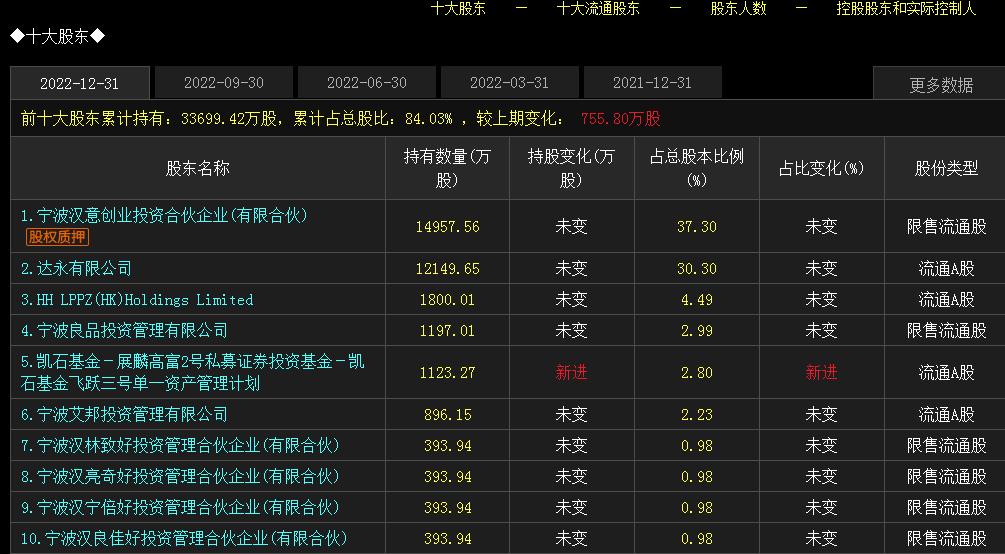Select the ratio value 2.99
This screenshot has height=554, width=1005.
(x=697, y=331)
